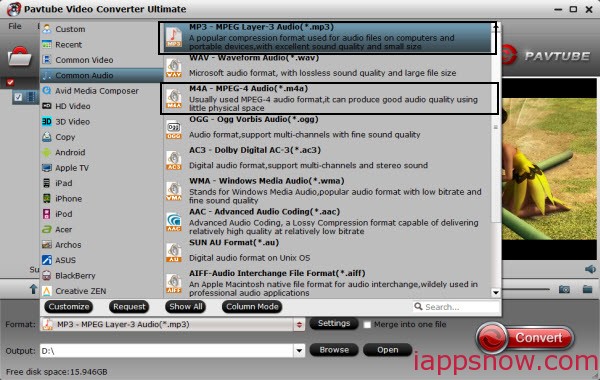Click the Output path field
This screenshot has height=380, width=600.
(x=167, y=351)
